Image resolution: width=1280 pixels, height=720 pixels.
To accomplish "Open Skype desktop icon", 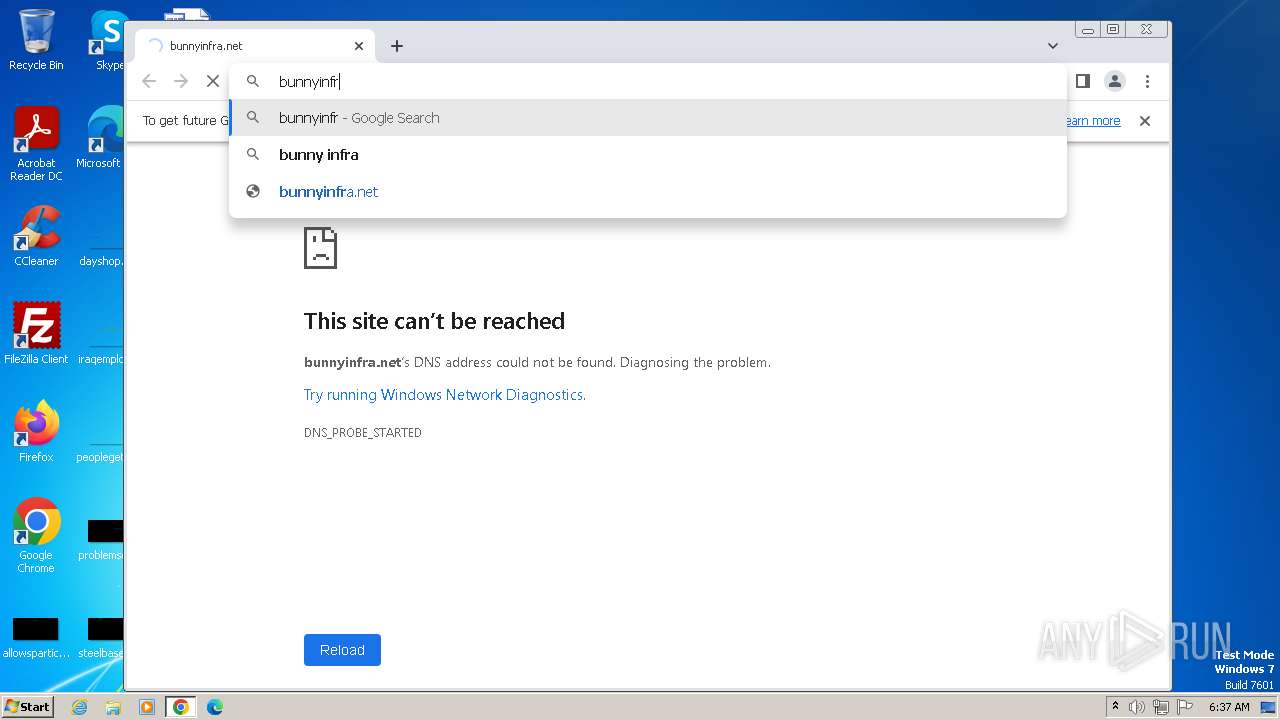I will point(109,40).
